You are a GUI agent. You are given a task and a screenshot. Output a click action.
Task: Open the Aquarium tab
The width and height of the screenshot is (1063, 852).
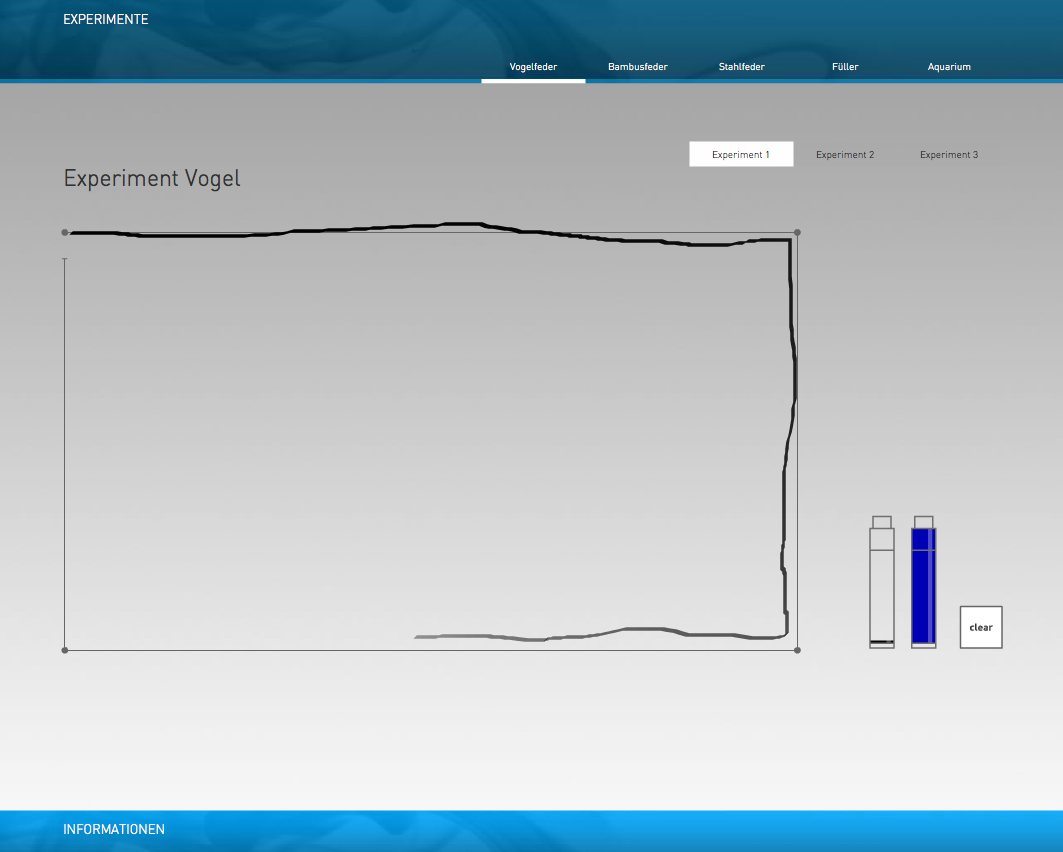949,67
